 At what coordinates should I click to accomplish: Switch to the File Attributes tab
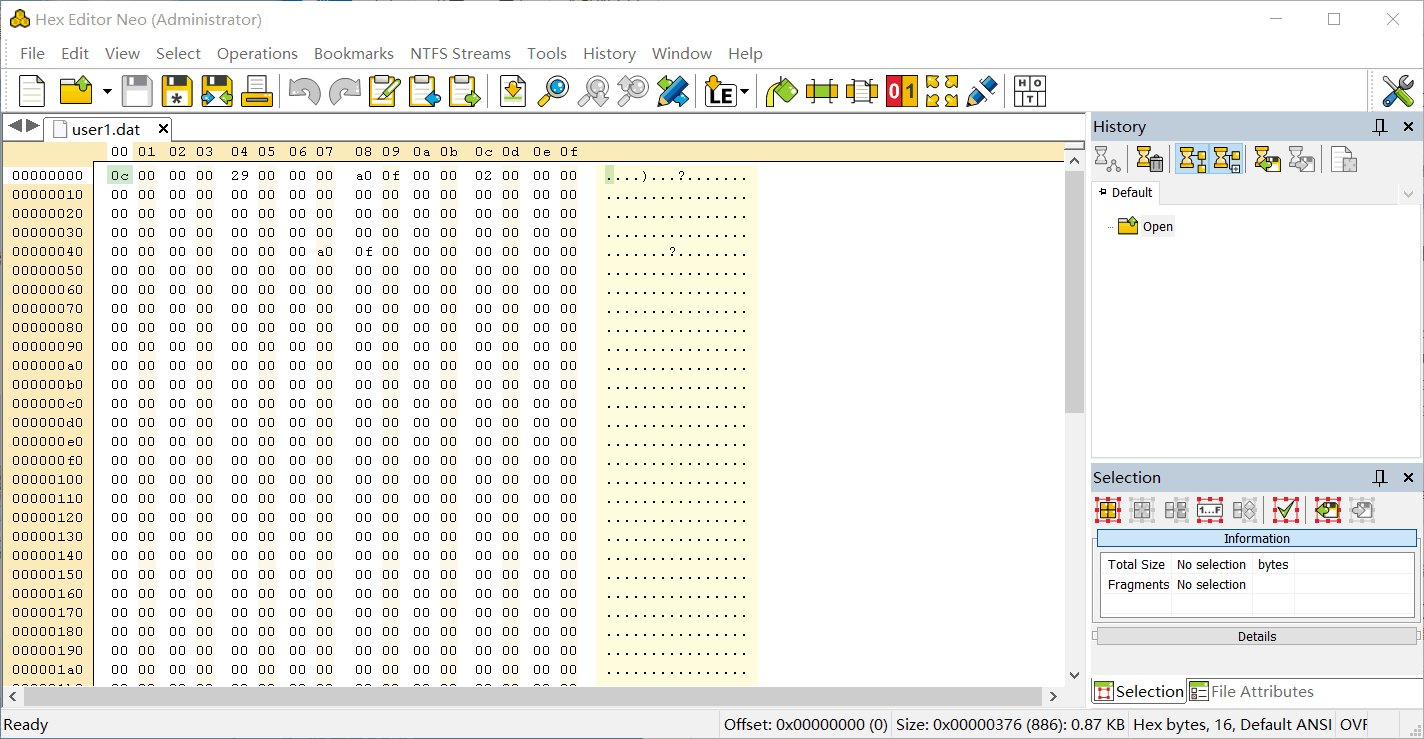point(1251,691)
